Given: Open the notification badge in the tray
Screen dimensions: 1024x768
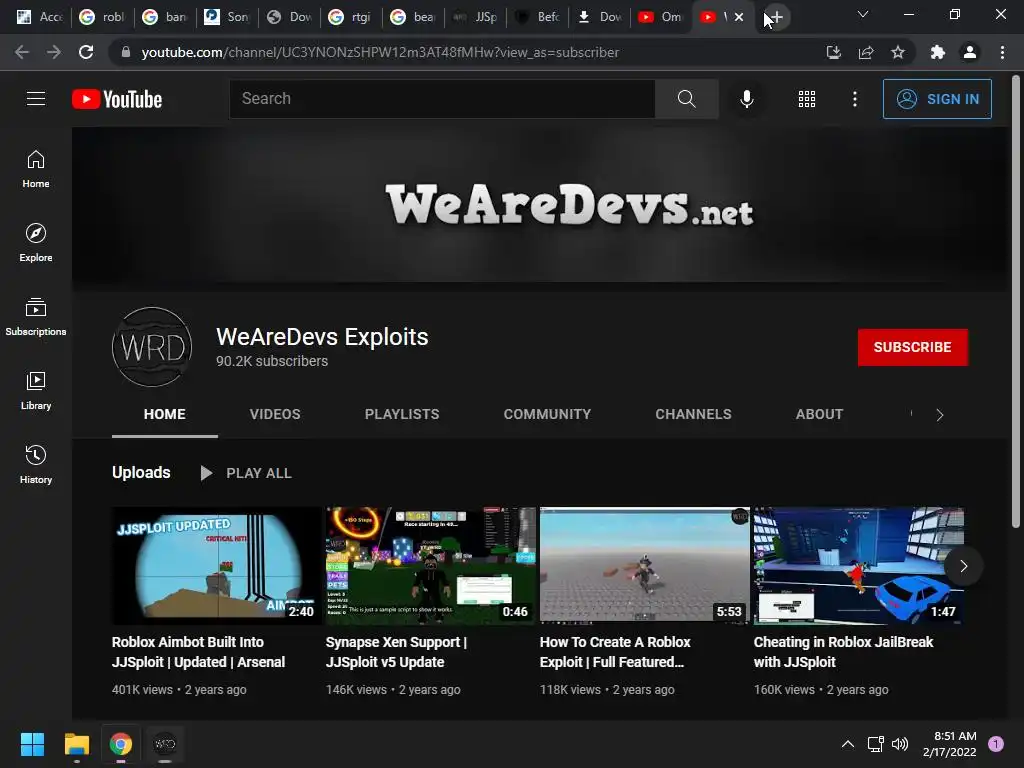Looking at the screenshot, I should pyautogui.click(x=996, y=744).
